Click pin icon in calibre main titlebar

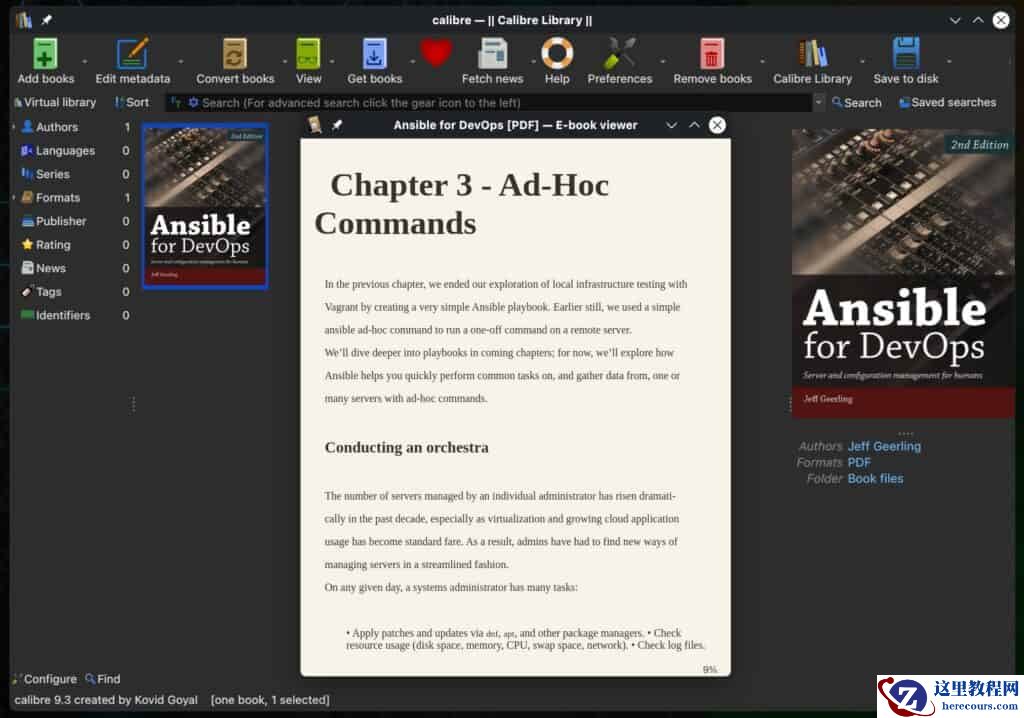46,20
